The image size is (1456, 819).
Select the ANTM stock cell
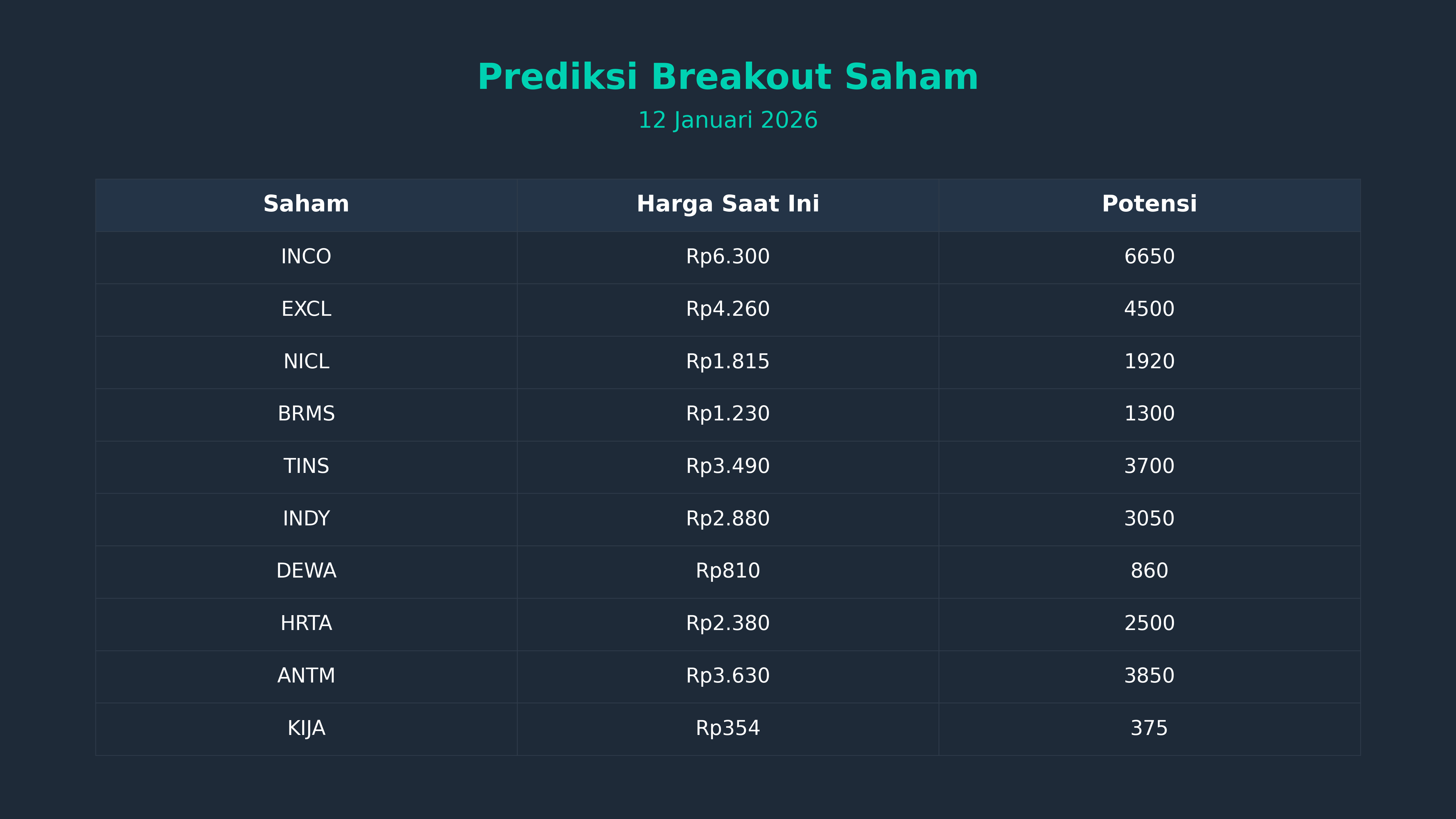(306, 676)
